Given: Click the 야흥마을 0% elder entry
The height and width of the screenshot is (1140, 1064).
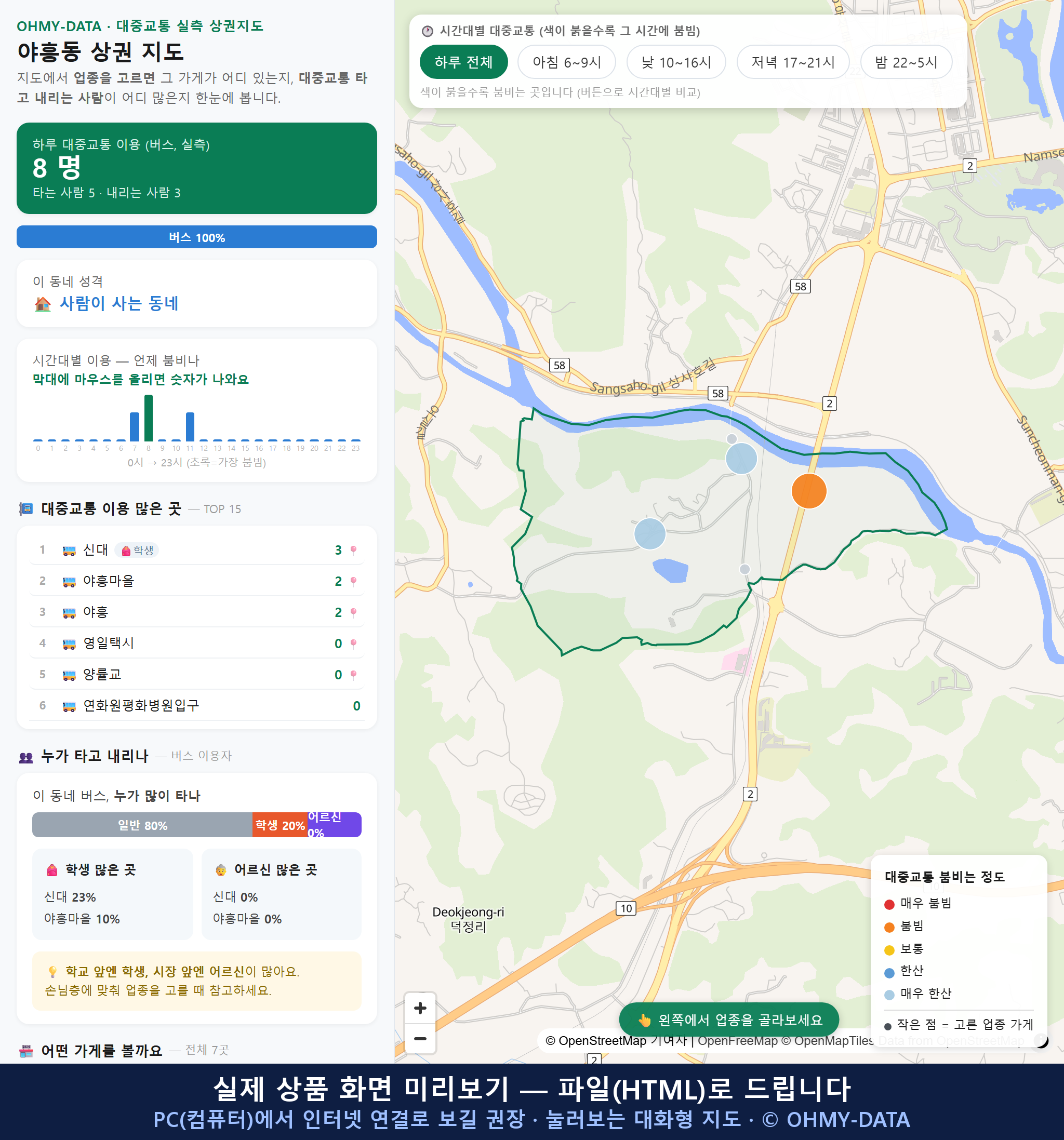Looking at the screenshot, I should click(x=248, y=919).
